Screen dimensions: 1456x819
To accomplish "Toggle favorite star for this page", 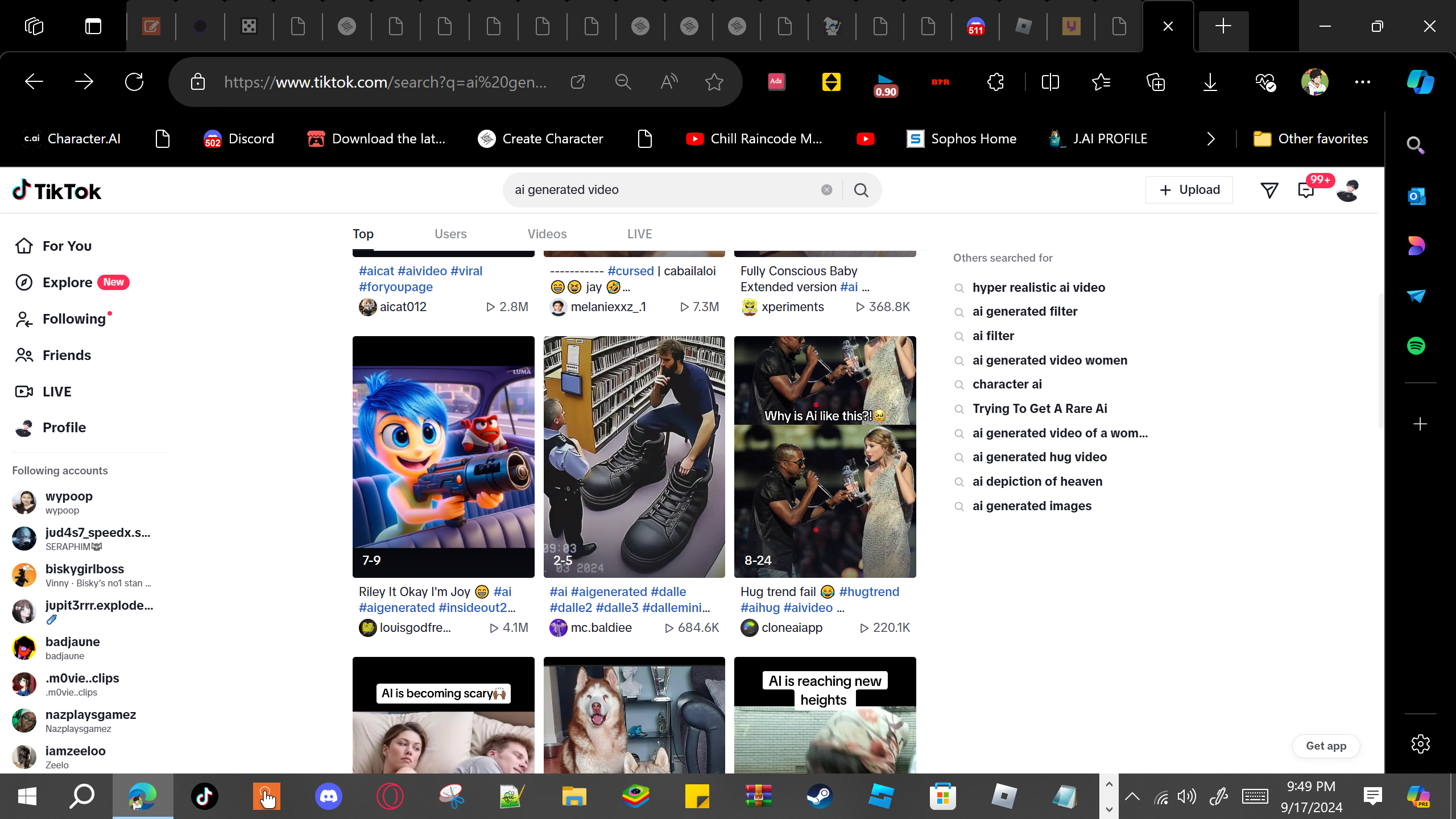I will 714,82.
